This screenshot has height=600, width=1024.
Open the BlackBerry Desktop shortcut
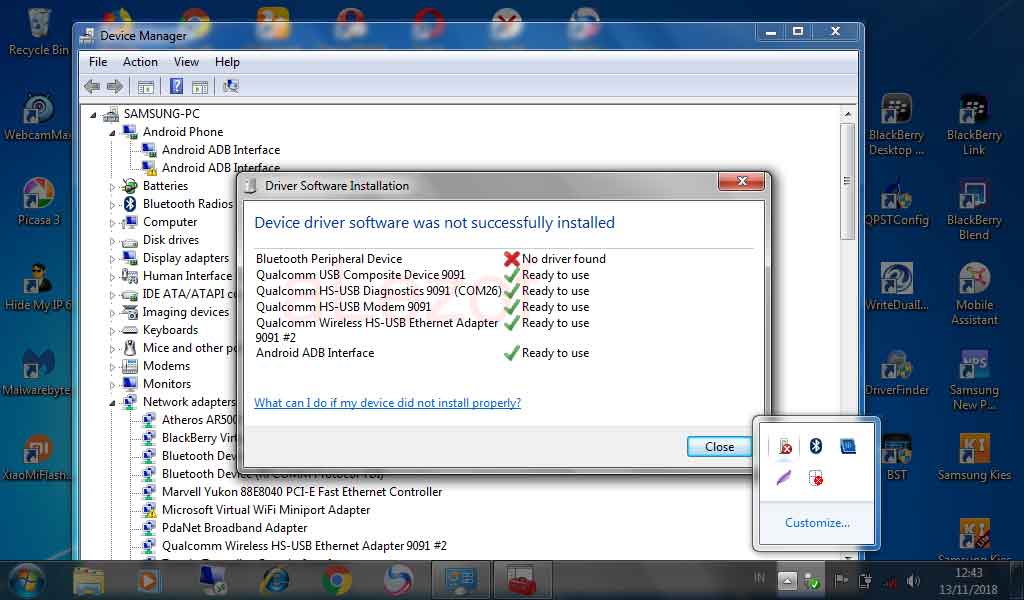[x=896, y=125]
